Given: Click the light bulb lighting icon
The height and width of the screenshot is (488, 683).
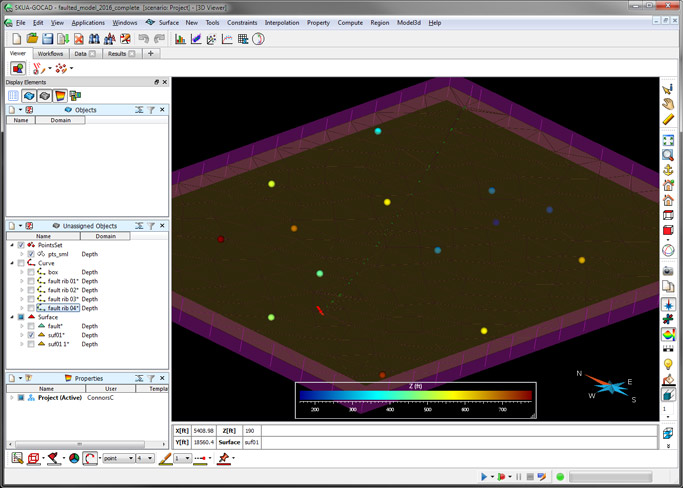Looking at the screenshot, I should pyautogui.click(x=668, y=364).
